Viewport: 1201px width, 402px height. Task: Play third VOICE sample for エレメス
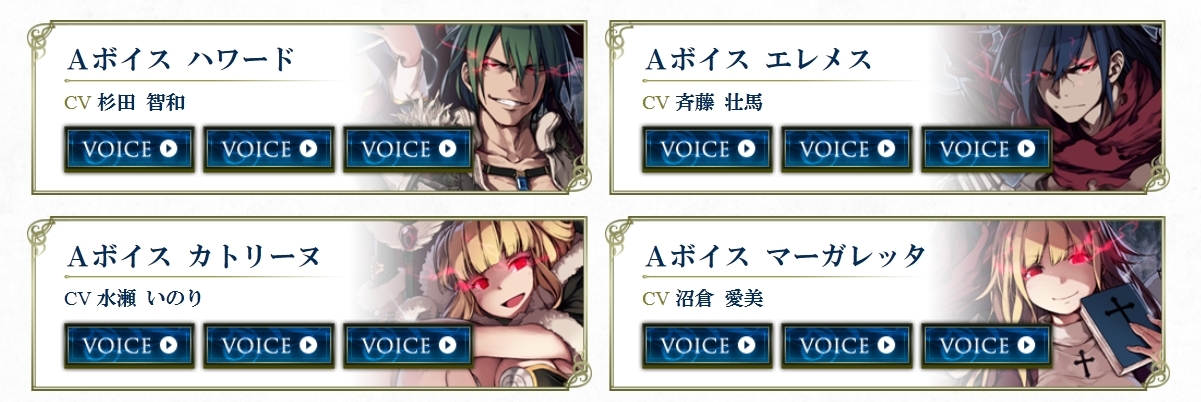tap(985, 149)
